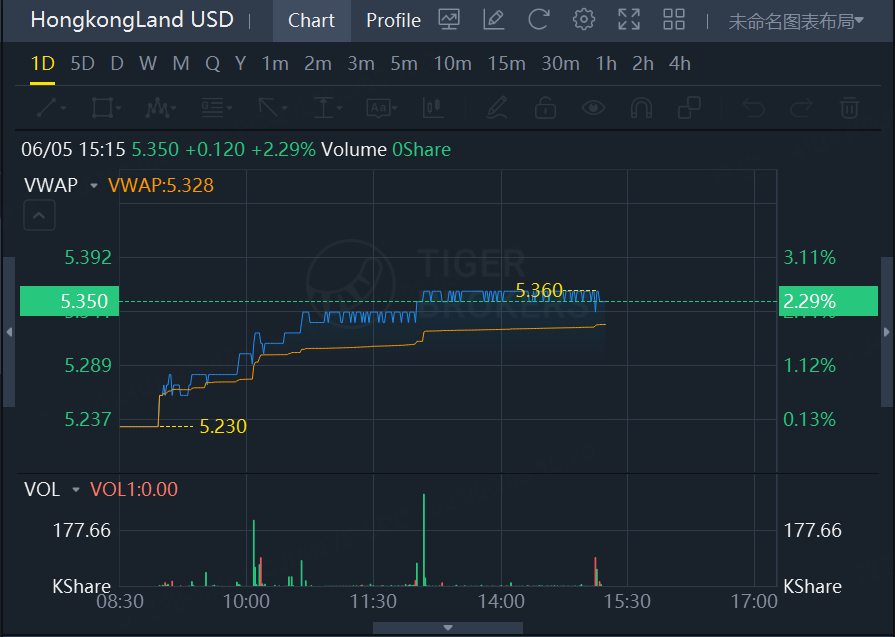Click the edit note pencil icon in header
The height and width of the screenshot is (637, 895).
coord(494,20)
